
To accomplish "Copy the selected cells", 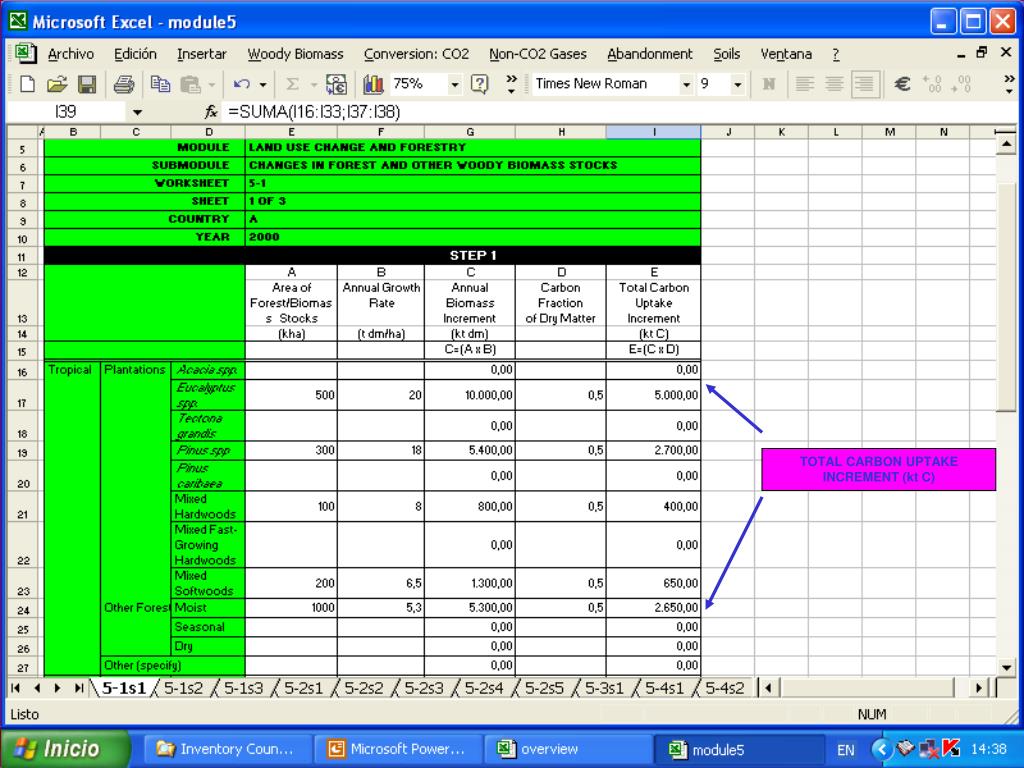I will point(160,84).
